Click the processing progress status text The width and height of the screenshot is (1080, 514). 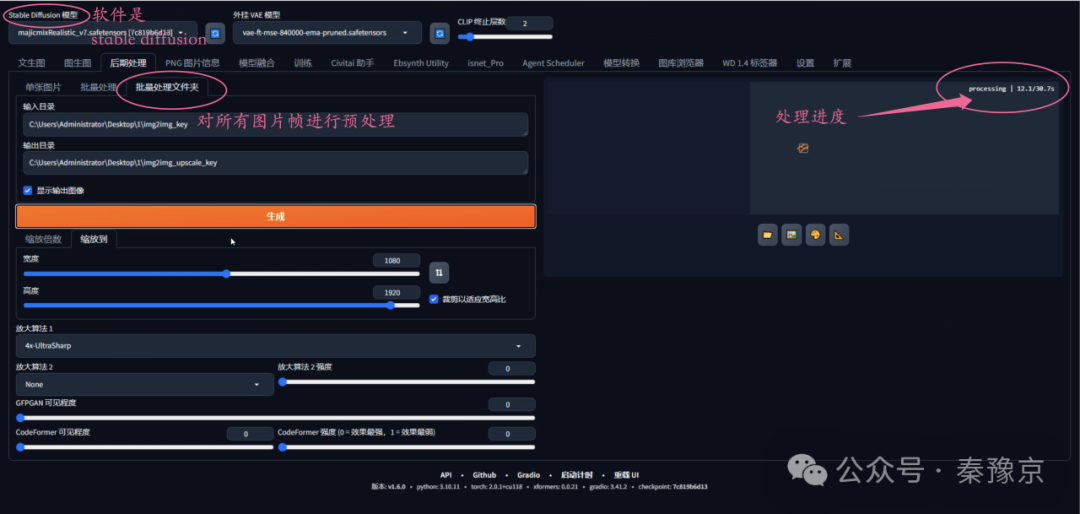coord(1011,89)
